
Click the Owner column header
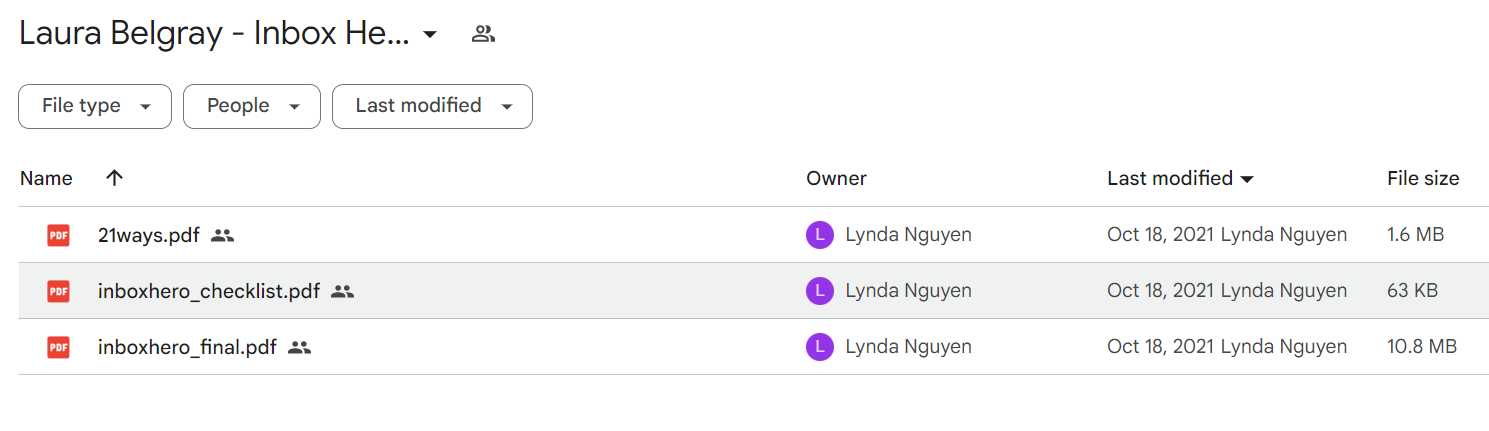point(836,179)
